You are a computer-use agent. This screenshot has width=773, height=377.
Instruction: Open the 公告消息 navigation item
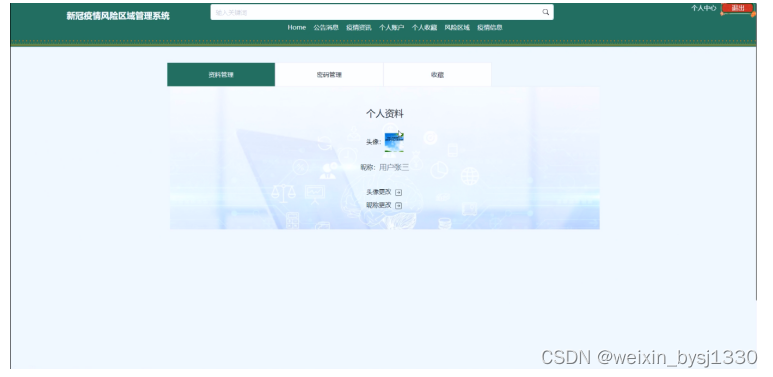click(326, 28)
